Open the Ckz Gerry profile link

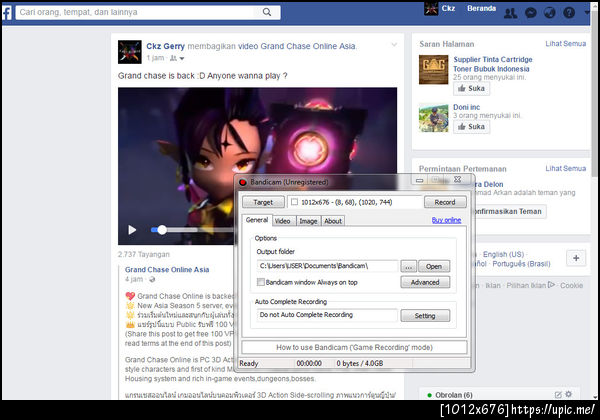(x=165, y=46)
